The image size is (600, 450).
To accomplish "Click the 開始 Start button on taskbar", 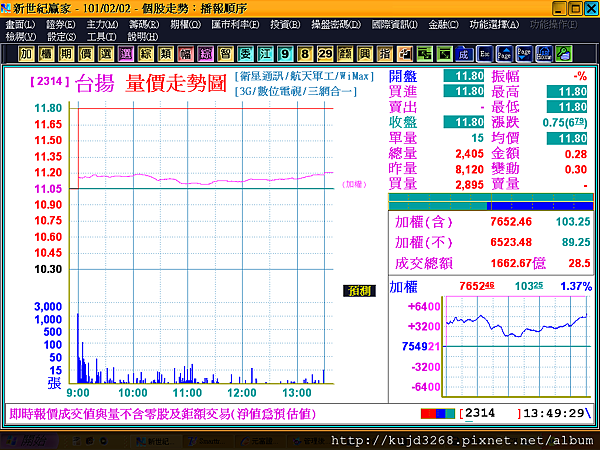I will 29,441.
